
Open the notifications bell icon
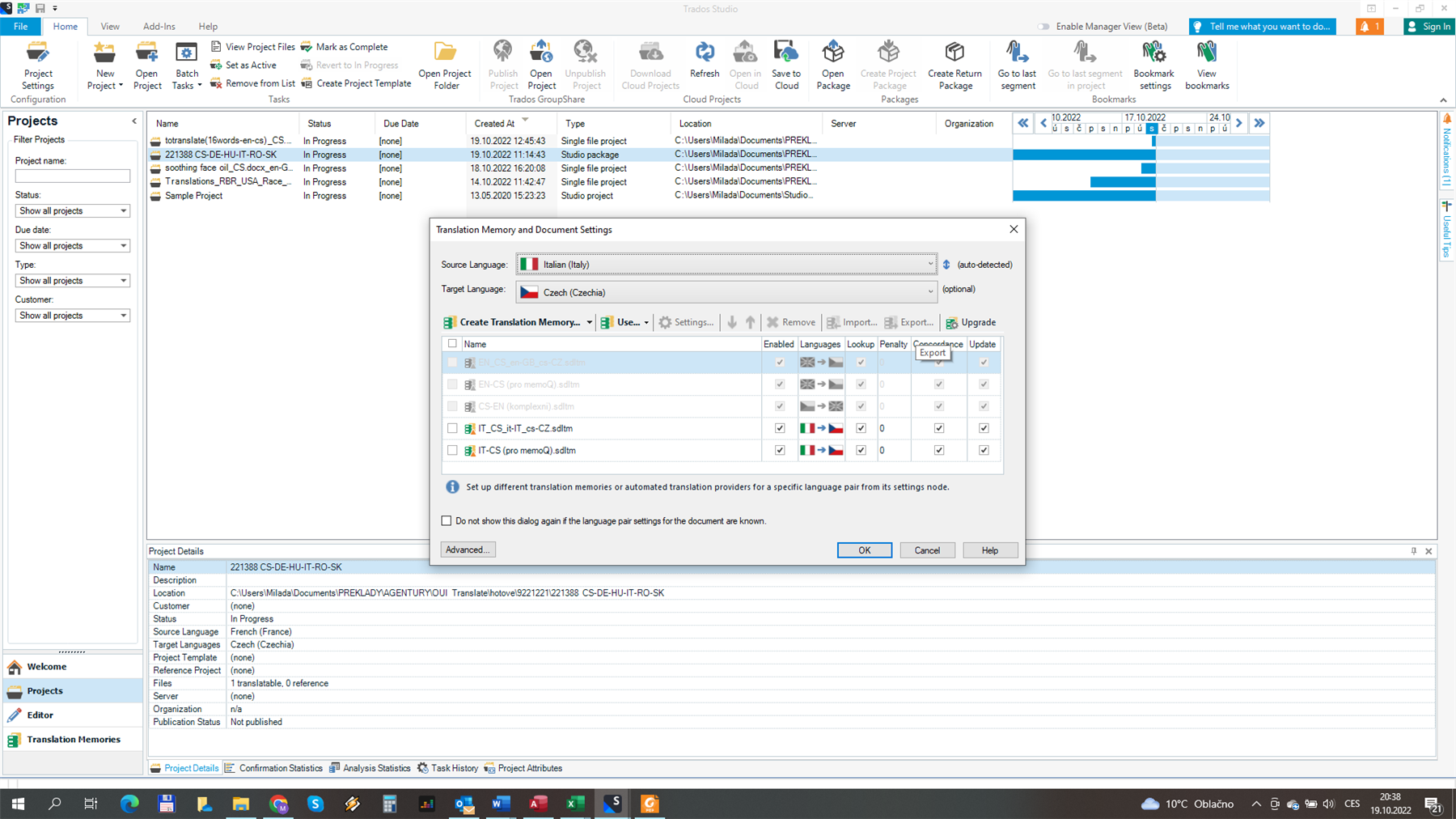point(1369,27)
